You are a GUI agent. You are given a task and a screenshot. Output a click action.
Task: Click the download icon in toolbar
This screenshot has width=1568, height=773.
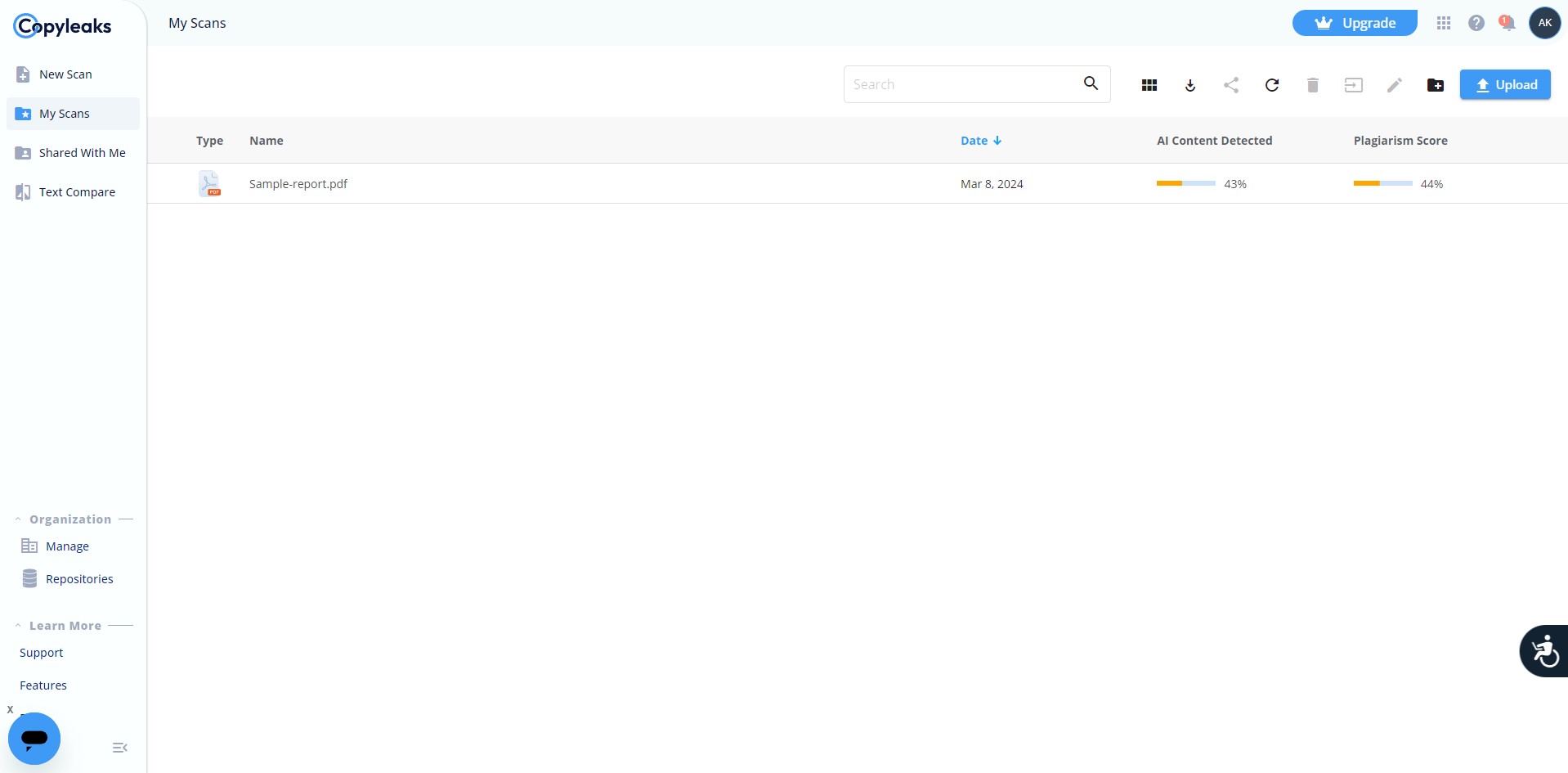tap(1190, 85)
